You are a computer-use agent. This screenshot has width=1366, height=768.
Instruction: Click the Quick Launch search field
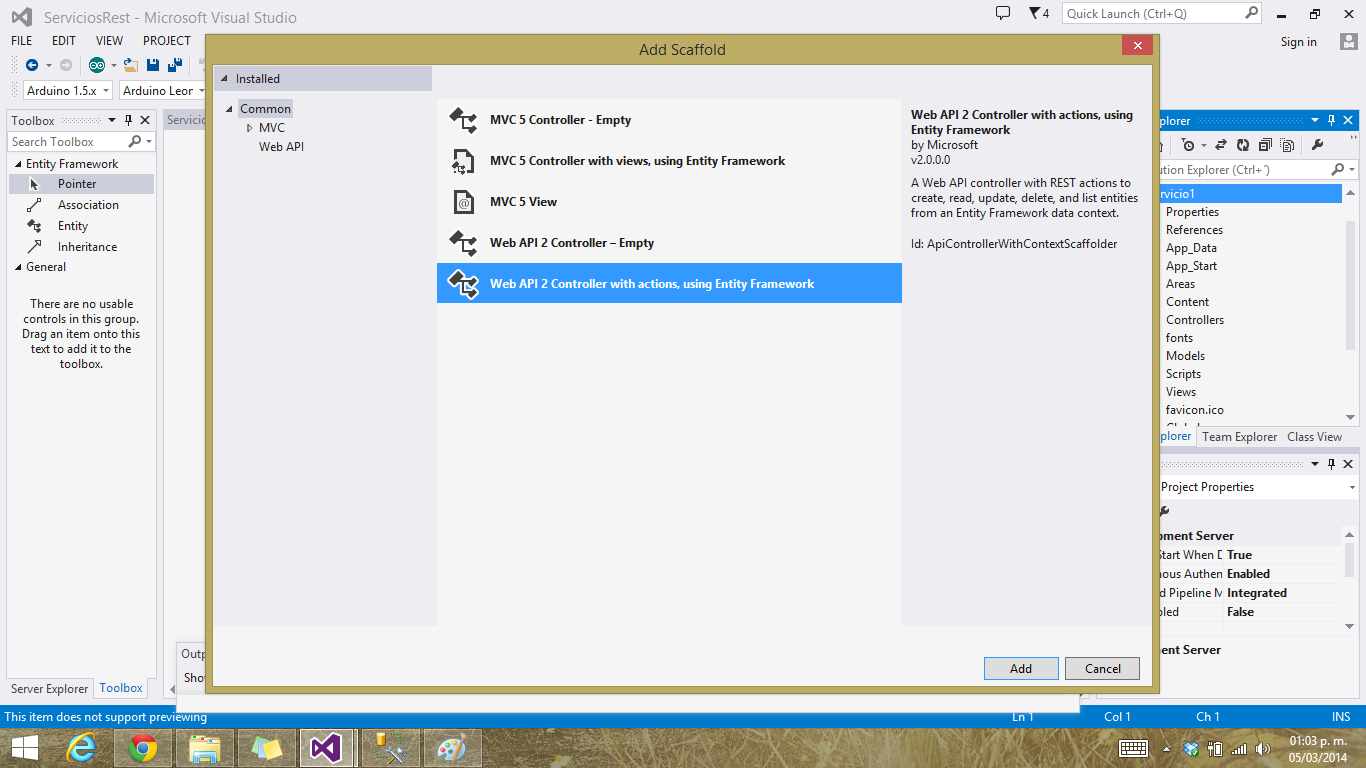click(x=1163, y=13)
